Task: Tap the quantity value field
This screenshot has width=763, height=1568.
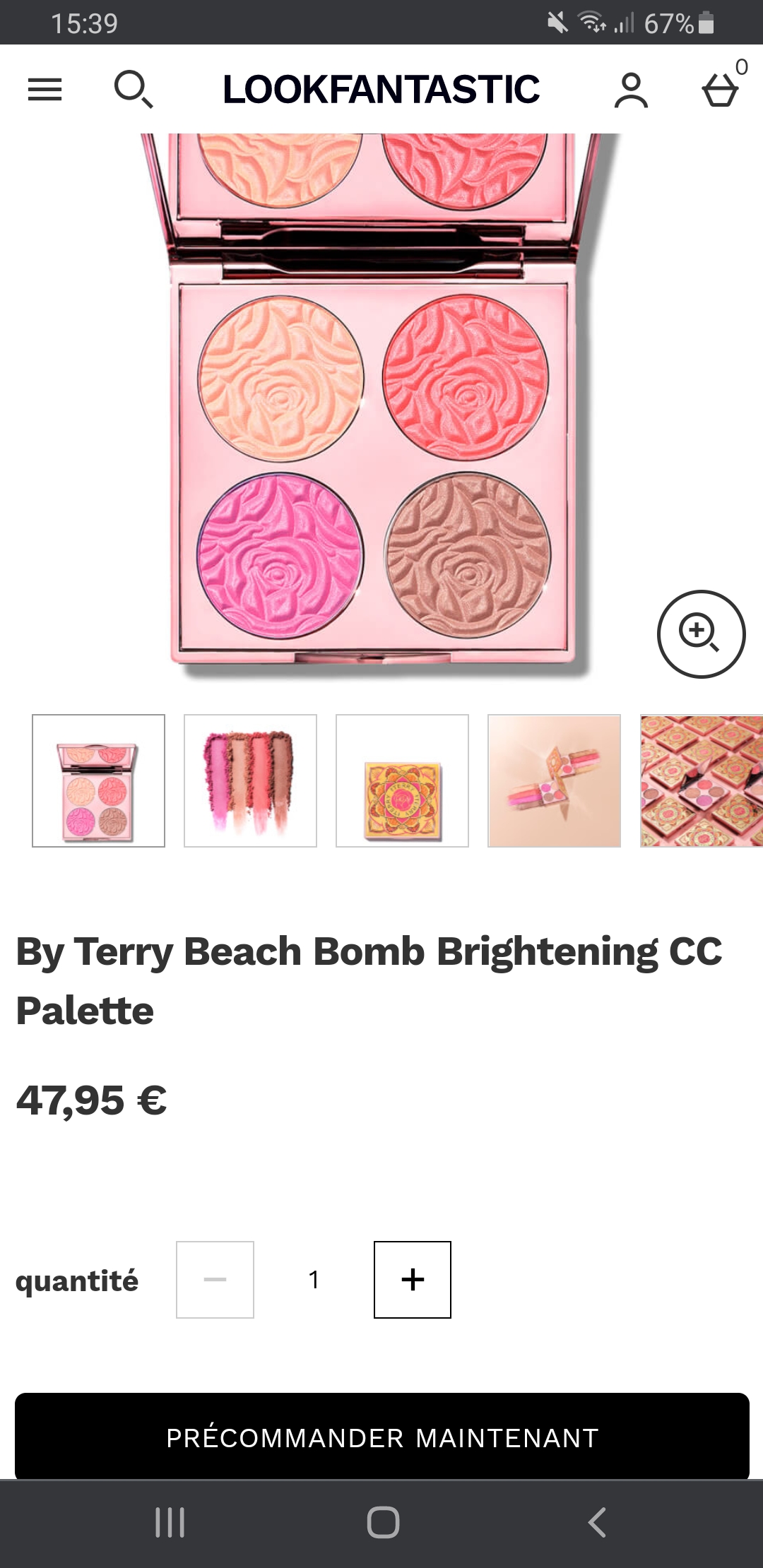Action: coord(314,1280)
